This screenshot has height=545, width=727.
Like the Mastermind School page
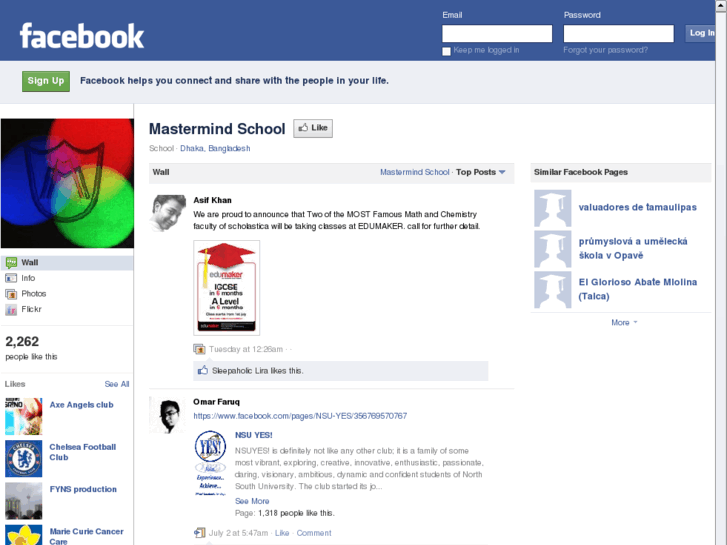pos(313,128)
